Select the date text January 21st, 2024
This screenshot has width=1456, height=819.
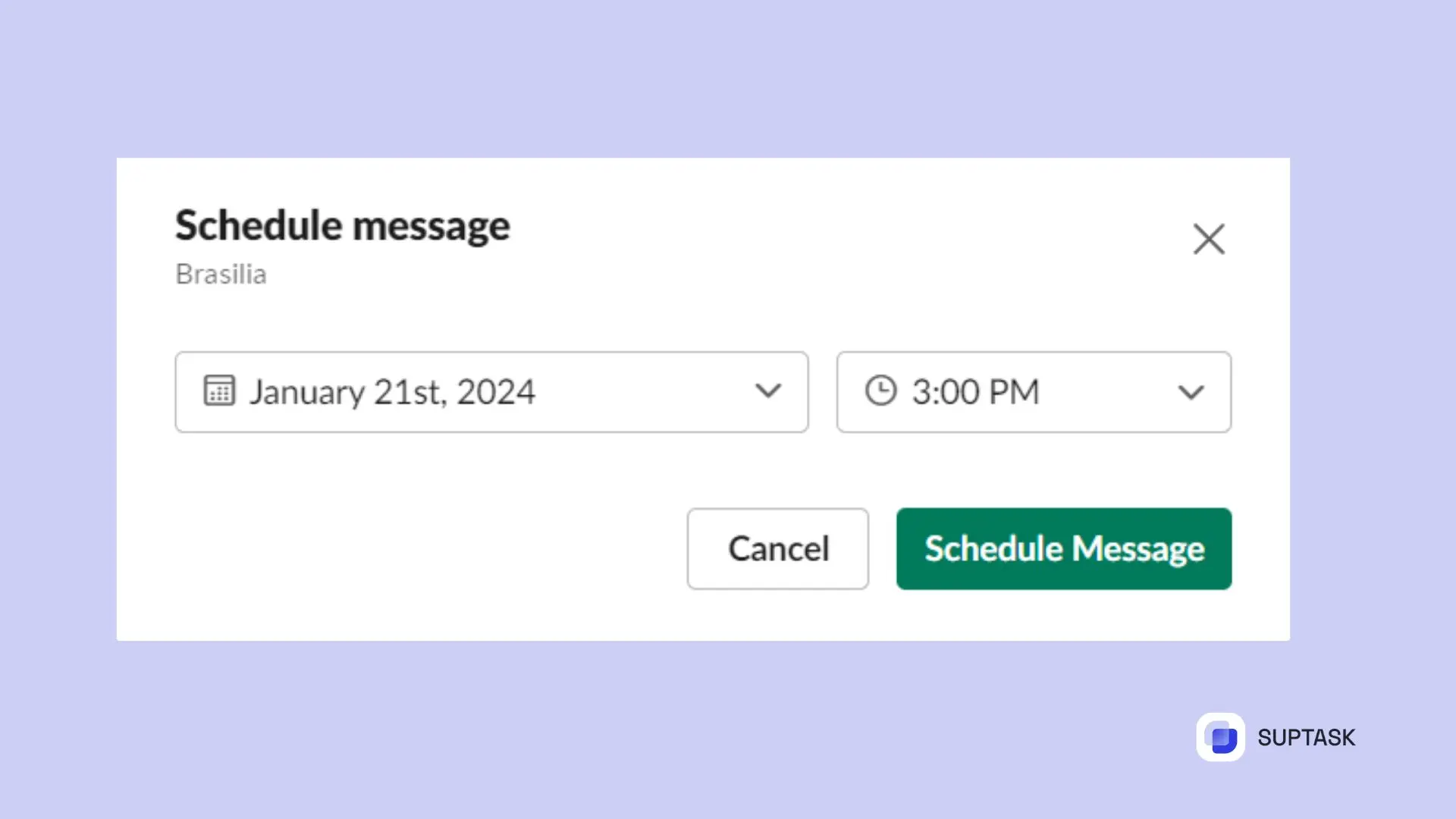click(392, 391)
